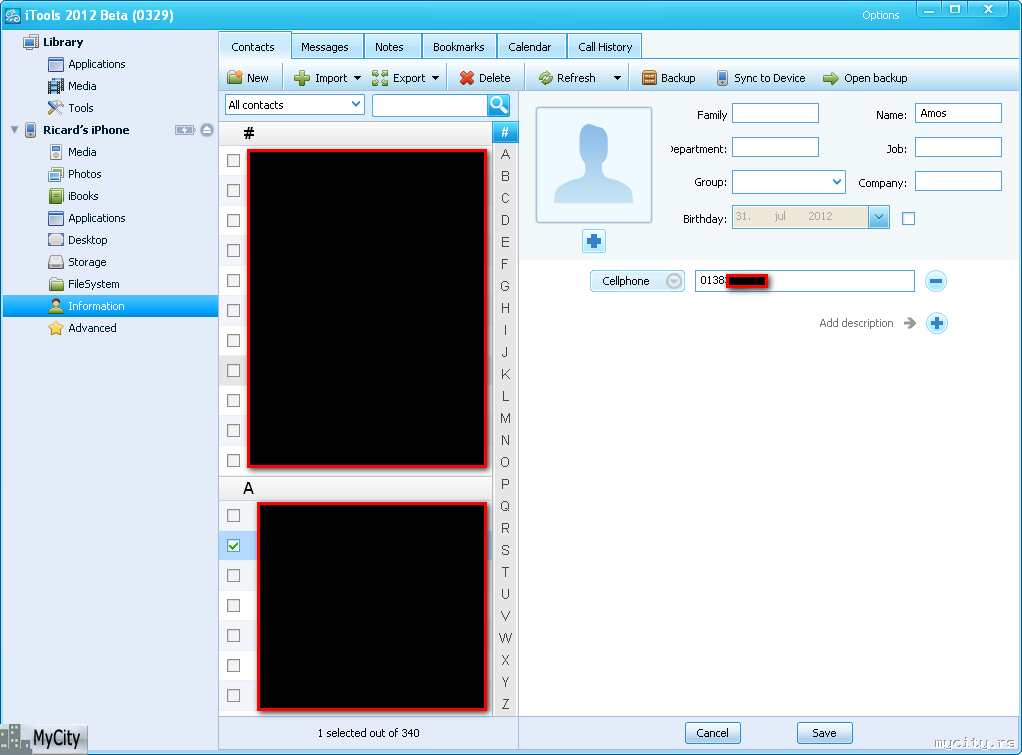The image size is (1022, 755).
Task: Click the Export icon
Action: [x=380, y=78]
